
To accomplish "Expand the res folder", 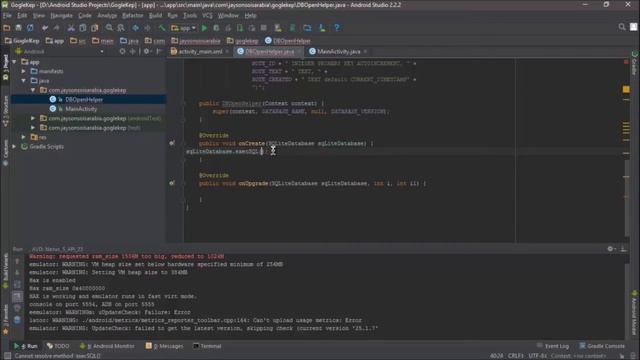I will pos(24,137).
